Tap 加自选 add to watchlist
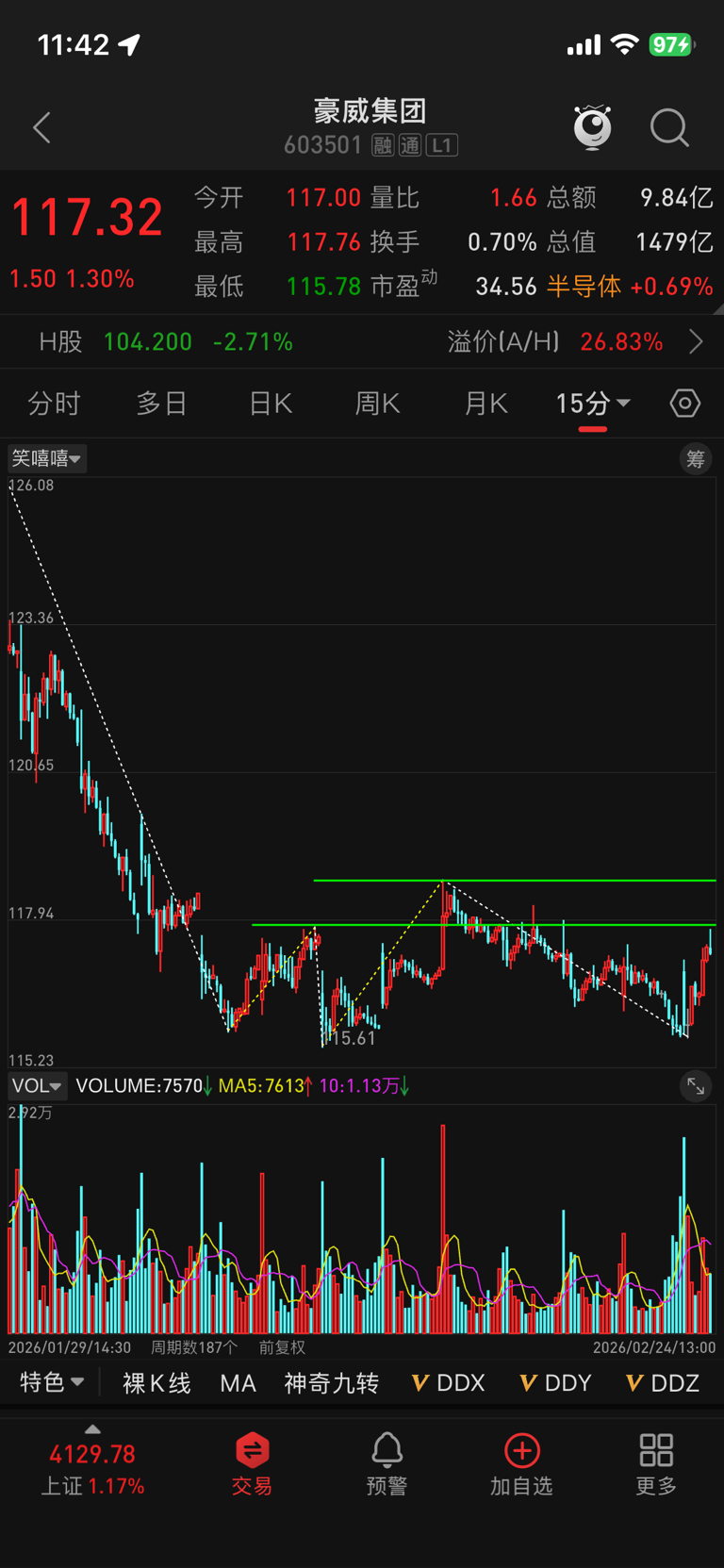 [x=521, y=1463]
